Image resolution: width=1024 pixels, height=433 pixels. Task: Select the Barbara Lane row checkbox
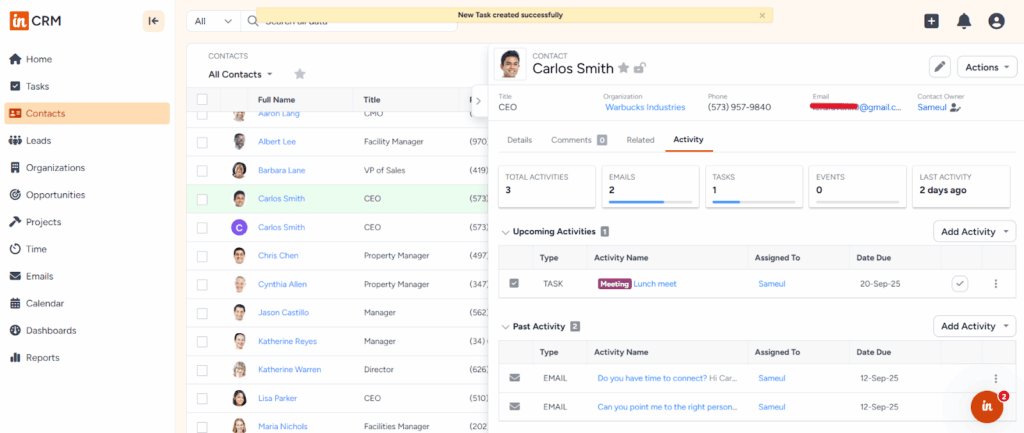pos(202,170)
